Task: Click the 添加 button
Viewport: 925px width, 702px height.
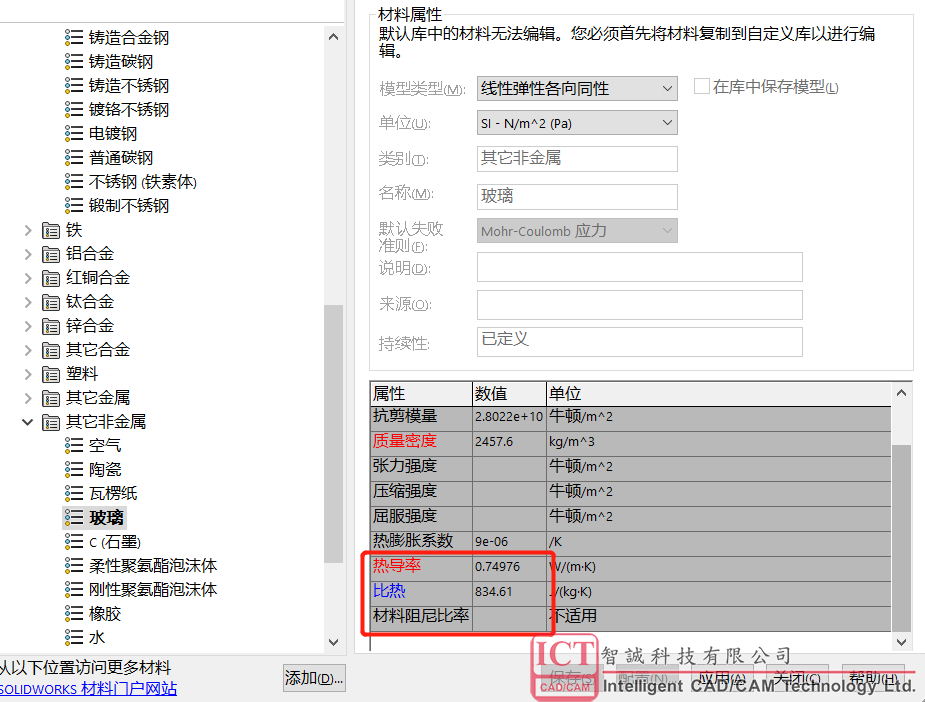Action: point(314,678)
